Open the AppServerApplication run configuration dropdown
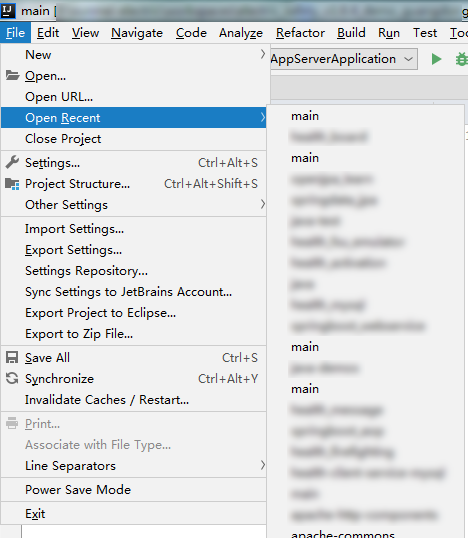The image size is (468, 538). pyautogui.click(x=344, y=59)
